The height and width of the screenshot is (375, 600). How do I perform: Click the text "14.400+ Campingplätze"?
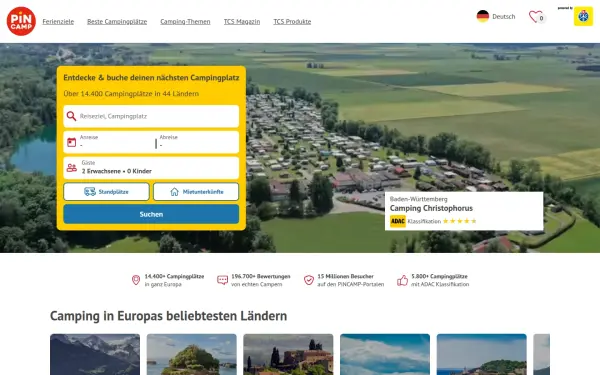(x=174, y=276)
